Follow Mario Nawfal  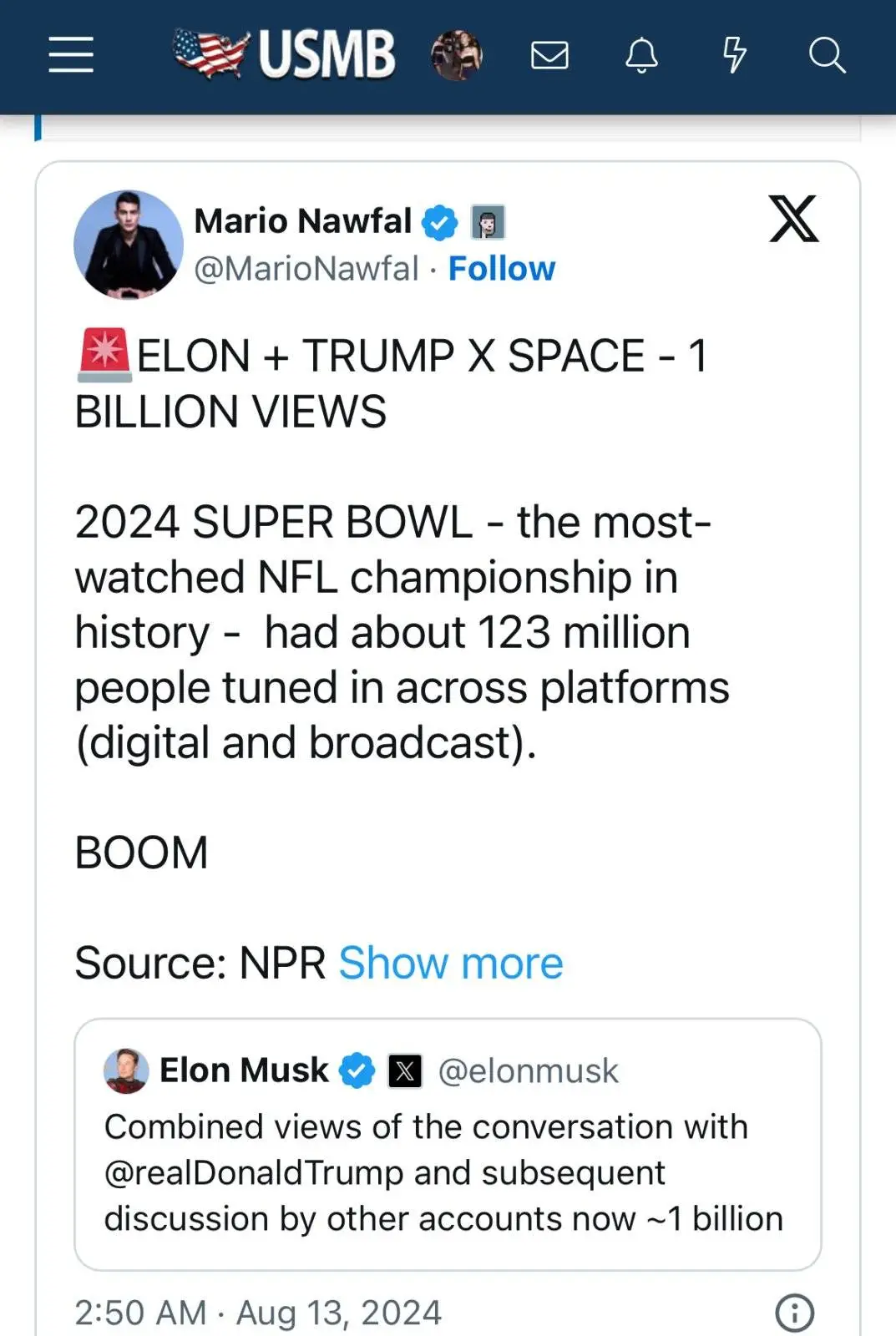(501, 269)
